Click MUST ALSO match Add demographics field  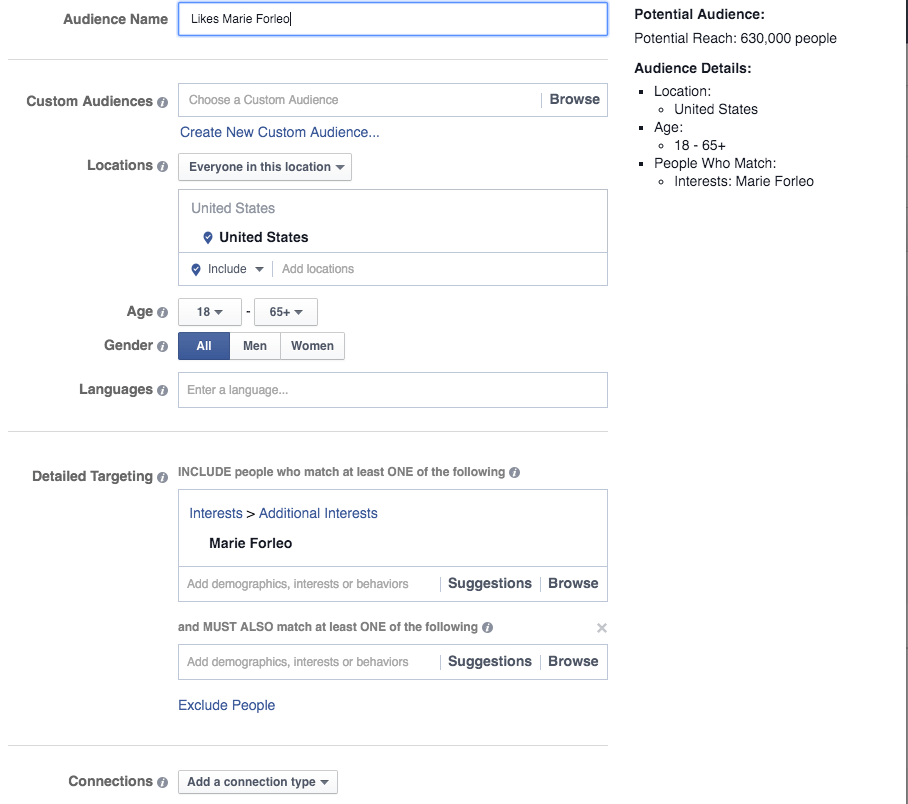(x=309, y=662)
